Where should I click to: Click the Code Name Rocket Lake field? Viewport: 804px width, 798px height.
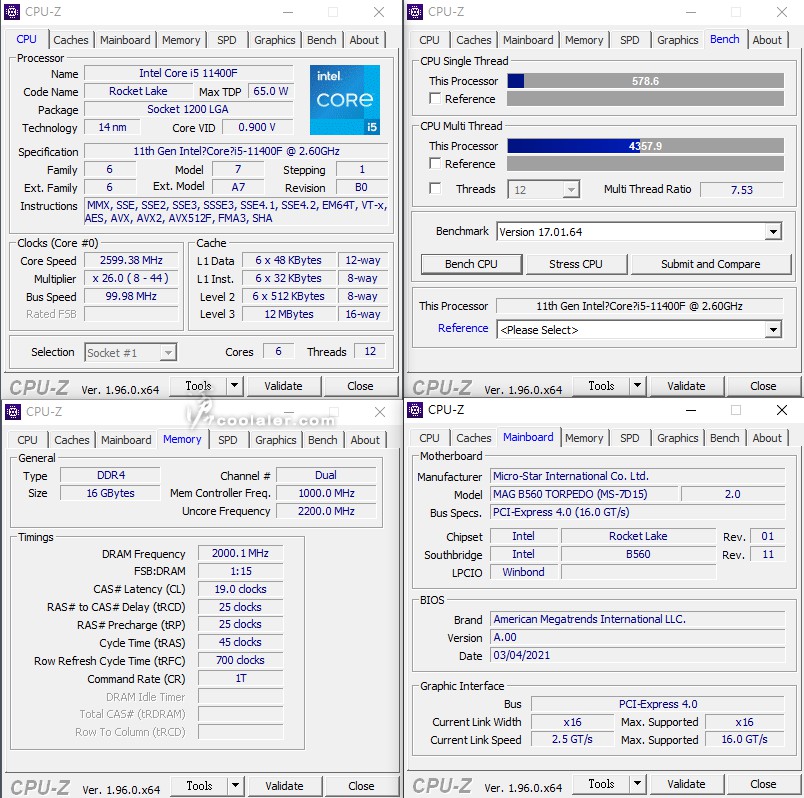138,91
